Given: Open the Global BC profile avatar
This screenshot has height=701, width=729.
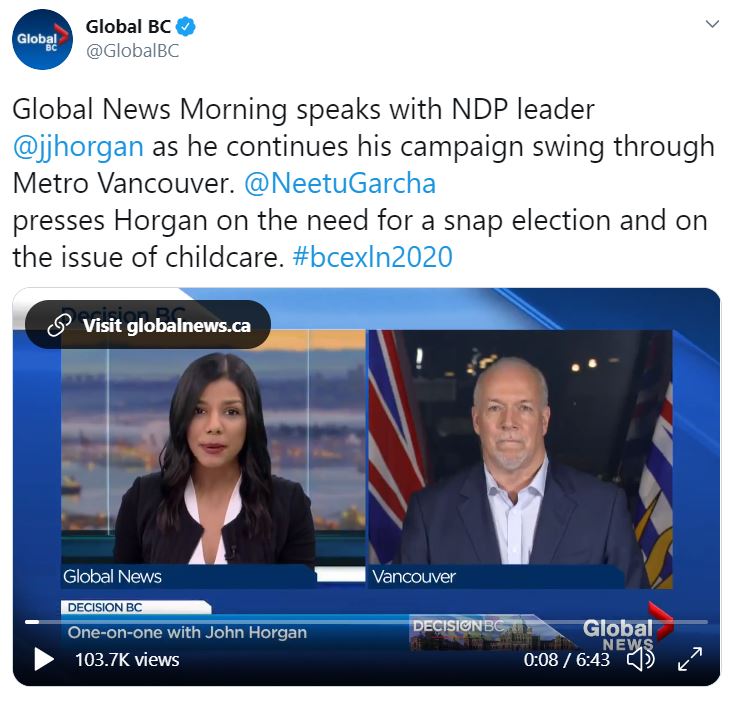Looking at the screenshot, I should tap(42, 40).
